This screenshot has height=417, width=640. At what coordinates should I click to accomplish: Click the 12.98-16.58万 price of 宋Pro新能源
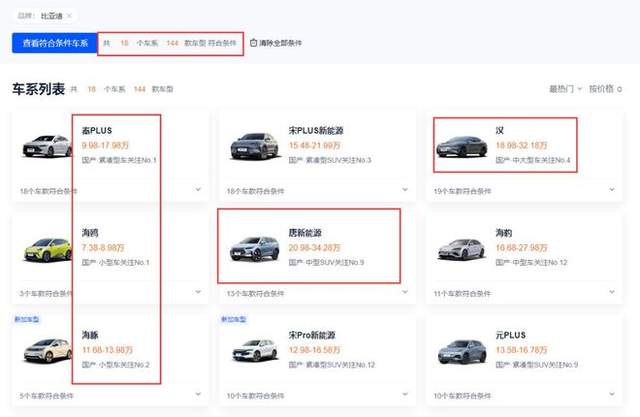click(x=314, y=350)
